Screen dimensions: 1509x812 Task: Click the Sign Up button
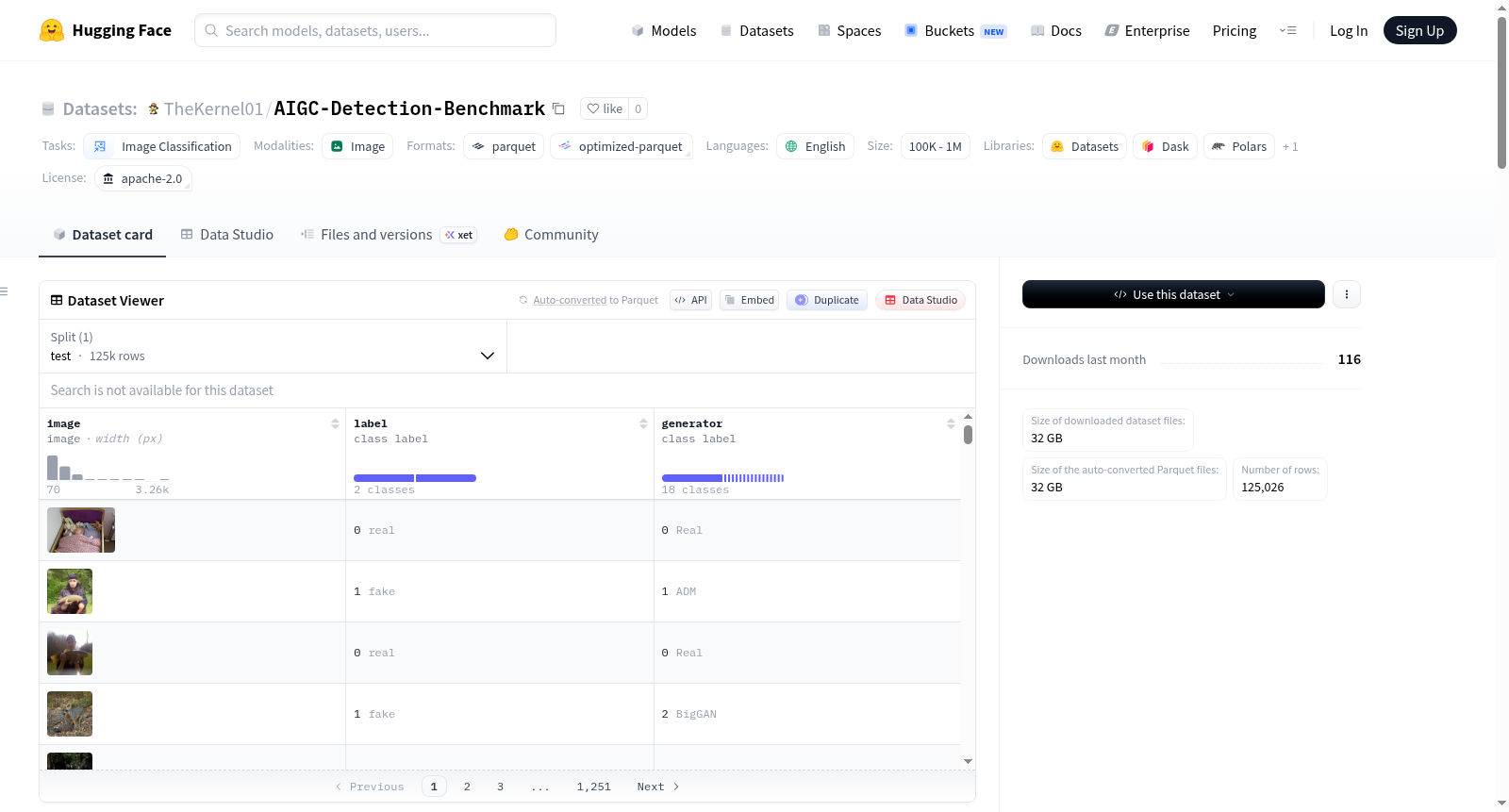[x=1420, y=30]
